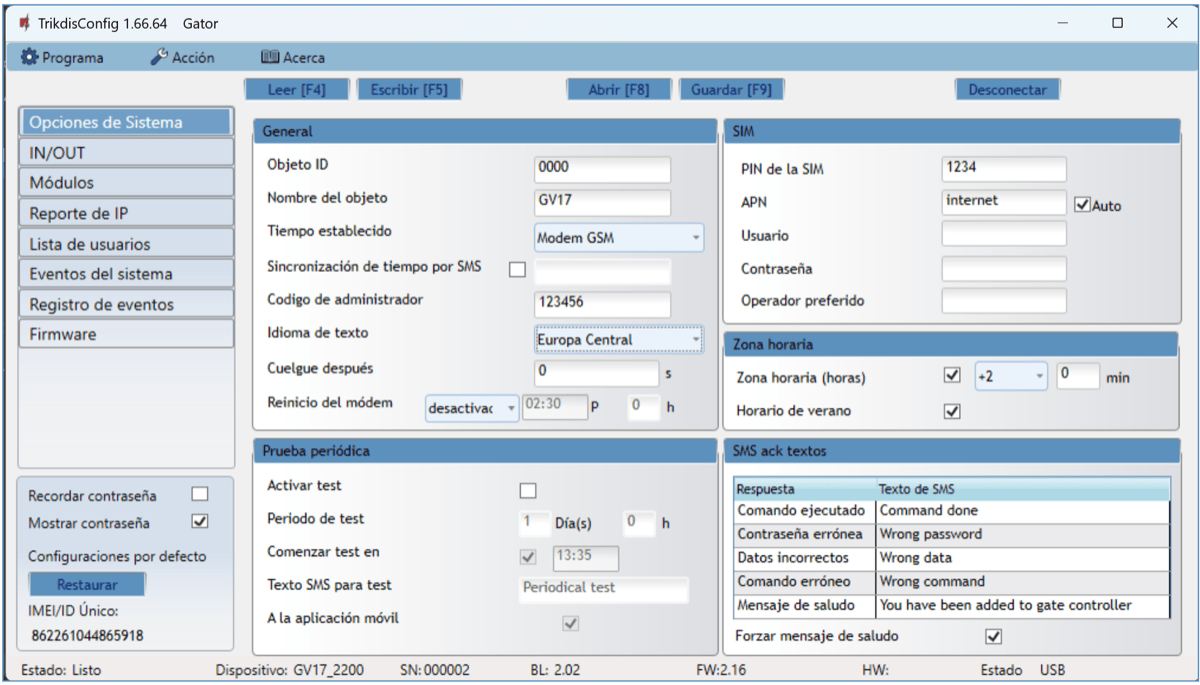Enable the Activar test checkbox
The image size is (1200, 685).
[528, 490]
